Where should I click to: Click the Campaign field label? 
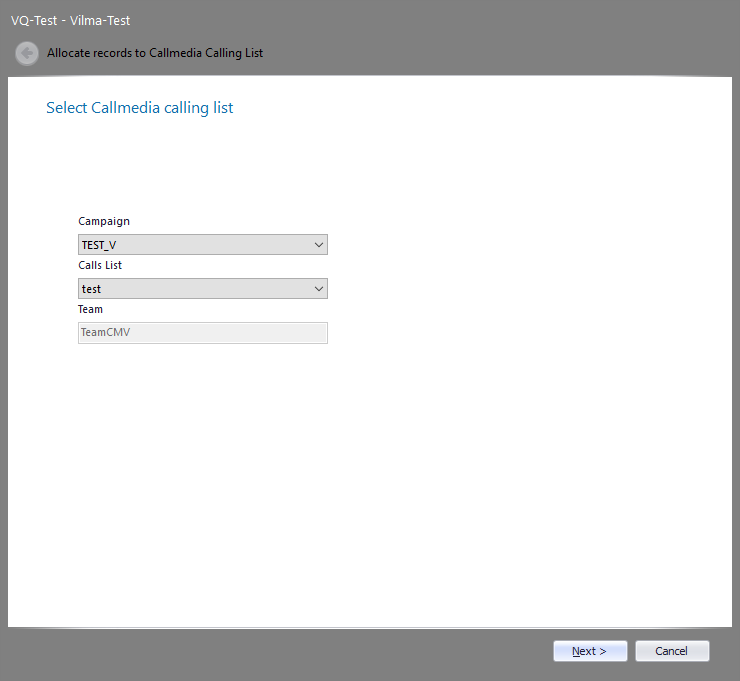104,221
